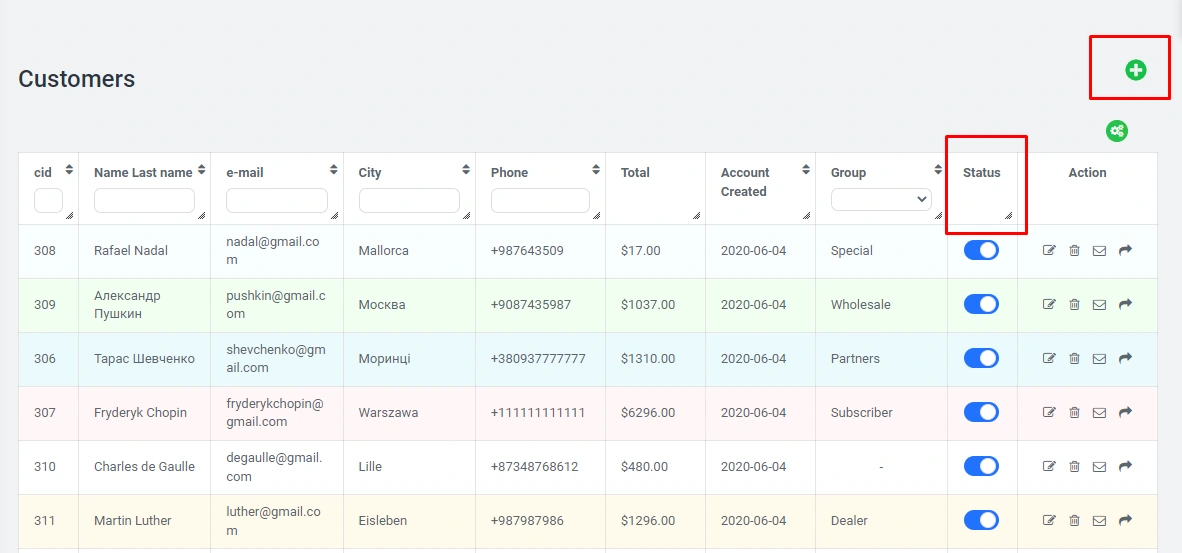1182x553 pixels.
Task: Focus the Phone filter text field
Action: (x=540, y=201)
